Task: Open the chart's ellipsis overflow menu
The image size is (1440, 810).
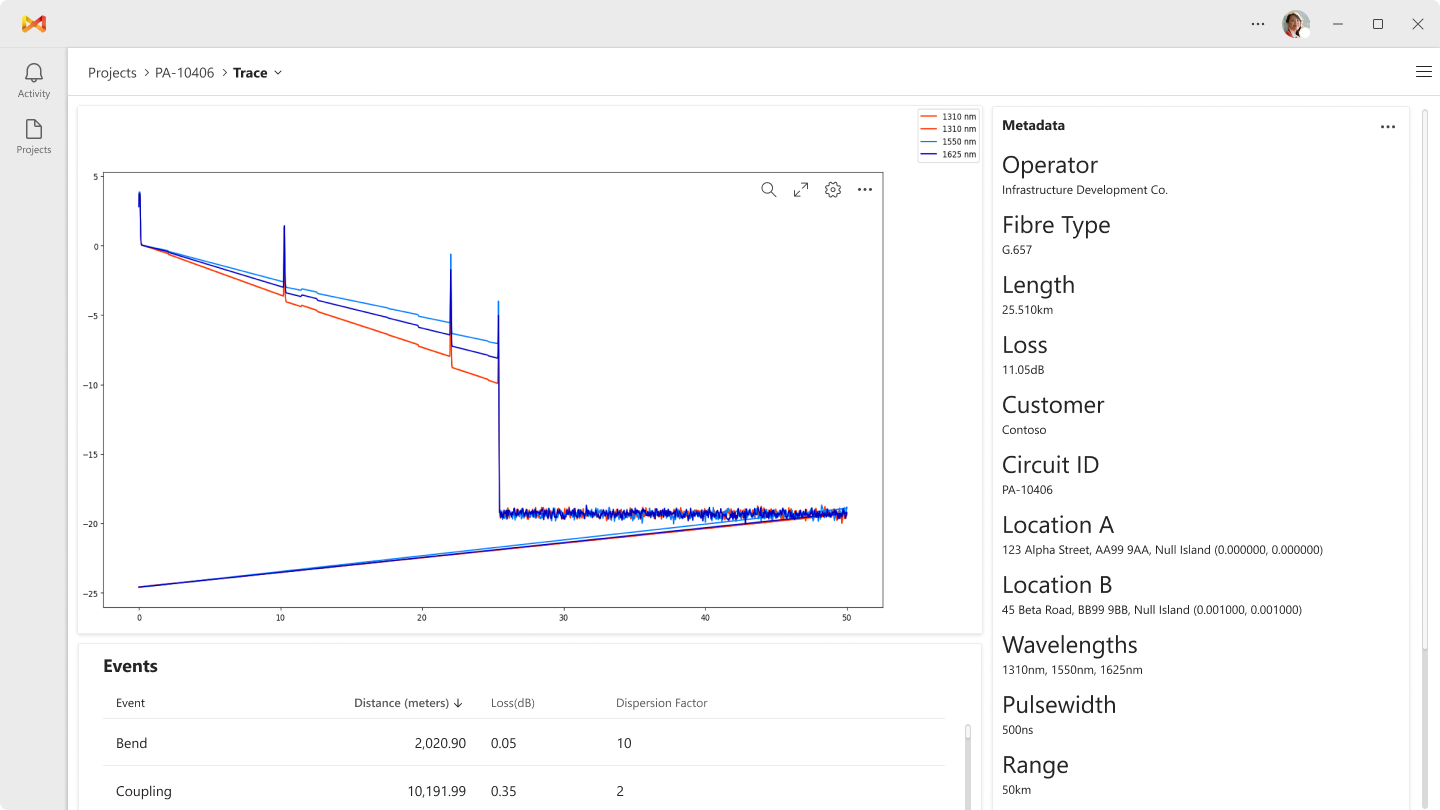Action: point(864,189)
